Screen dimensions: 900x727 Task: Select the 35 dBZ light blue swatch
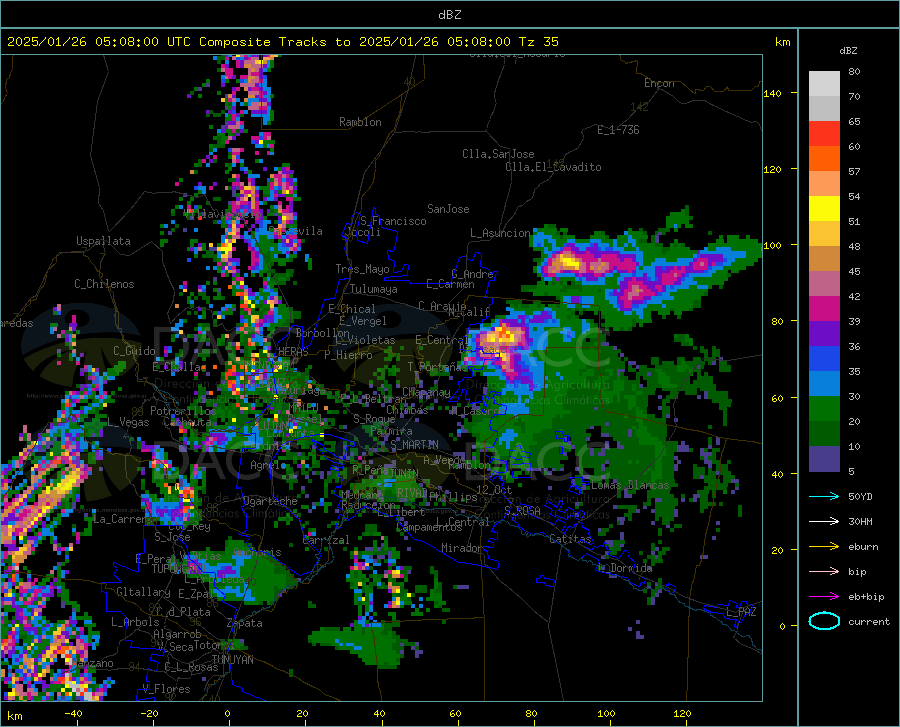(x=824, y=384)
